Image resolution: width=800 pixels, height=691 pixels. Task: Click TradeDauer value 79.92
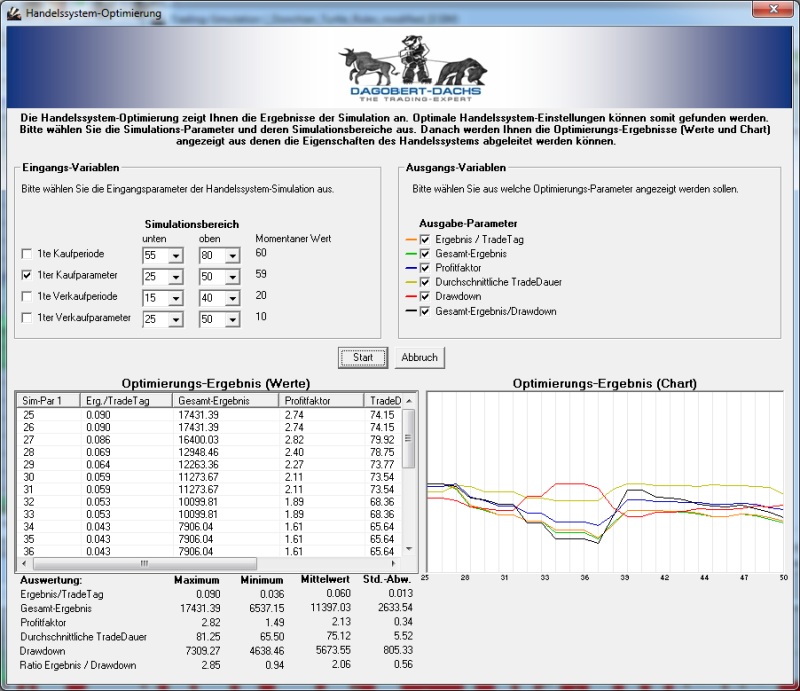[382, 440]
